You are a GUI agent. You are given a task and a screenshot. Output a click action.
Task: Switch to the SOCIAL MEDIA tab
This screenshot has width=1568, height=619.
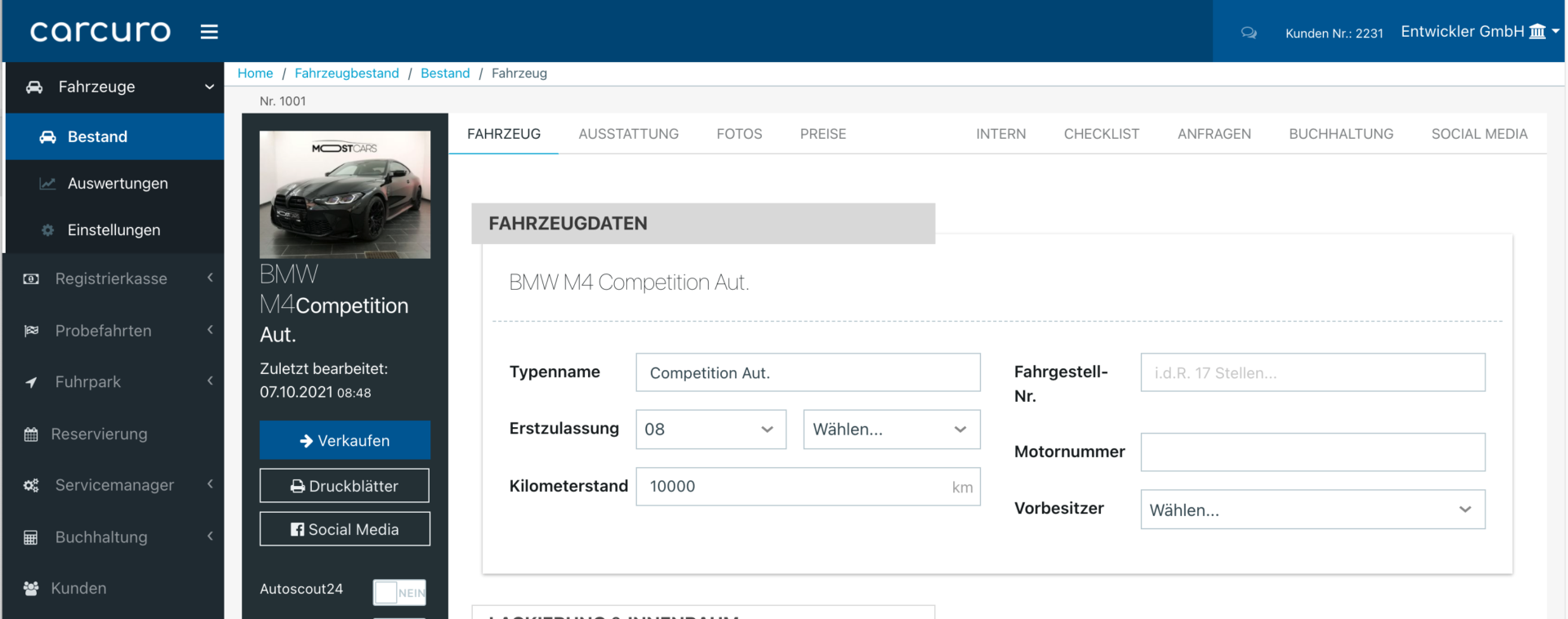point(1479,134)
